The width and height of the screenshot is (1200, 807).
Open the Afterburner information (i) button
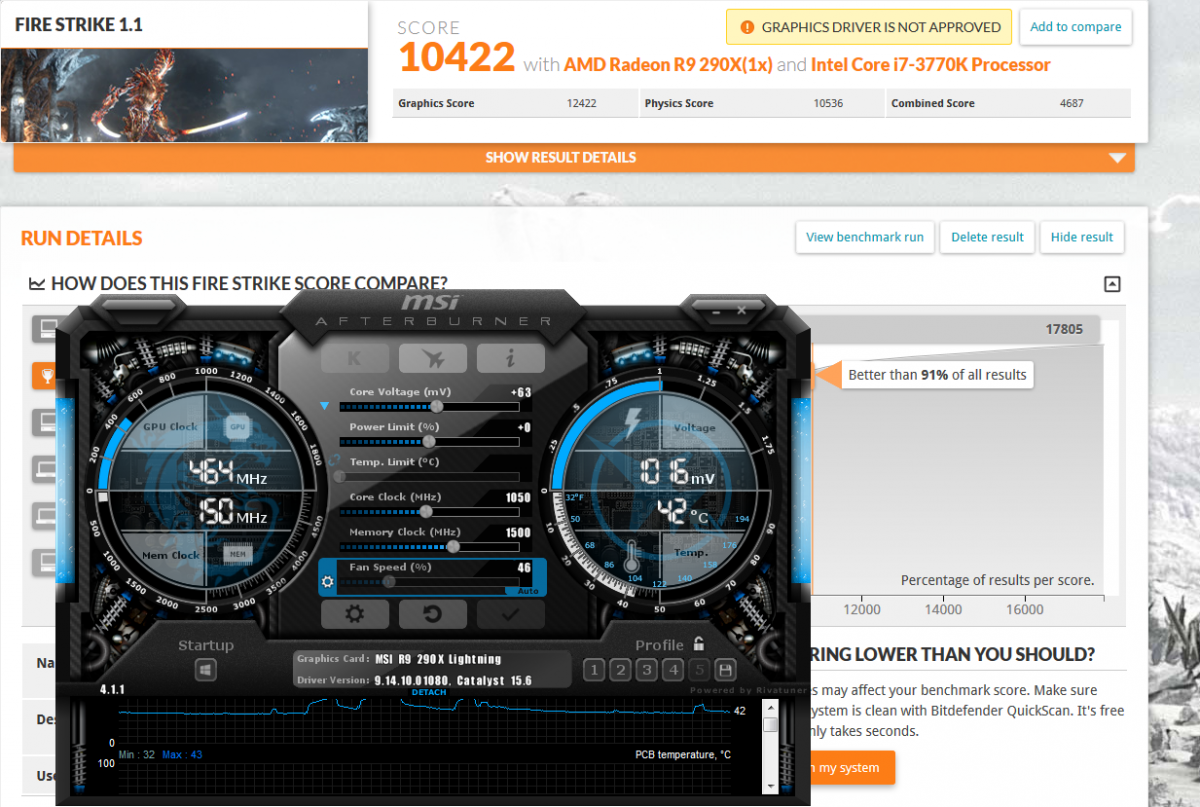511,358
